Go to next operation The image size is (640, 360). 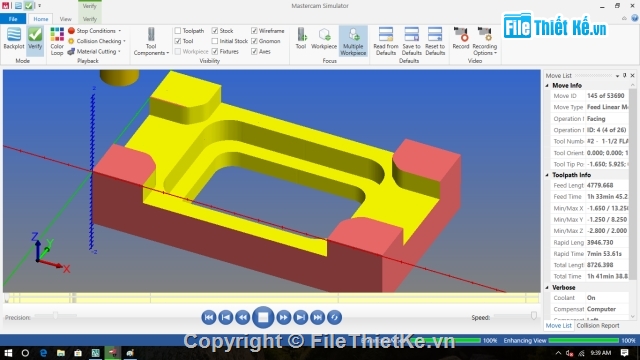point(300,317)
